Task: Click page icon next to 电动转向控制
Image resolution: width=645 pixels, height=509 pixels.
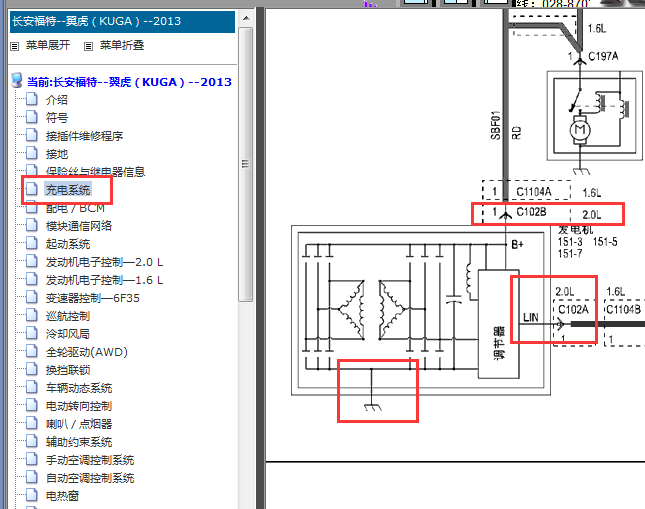Action: point(32,405)
